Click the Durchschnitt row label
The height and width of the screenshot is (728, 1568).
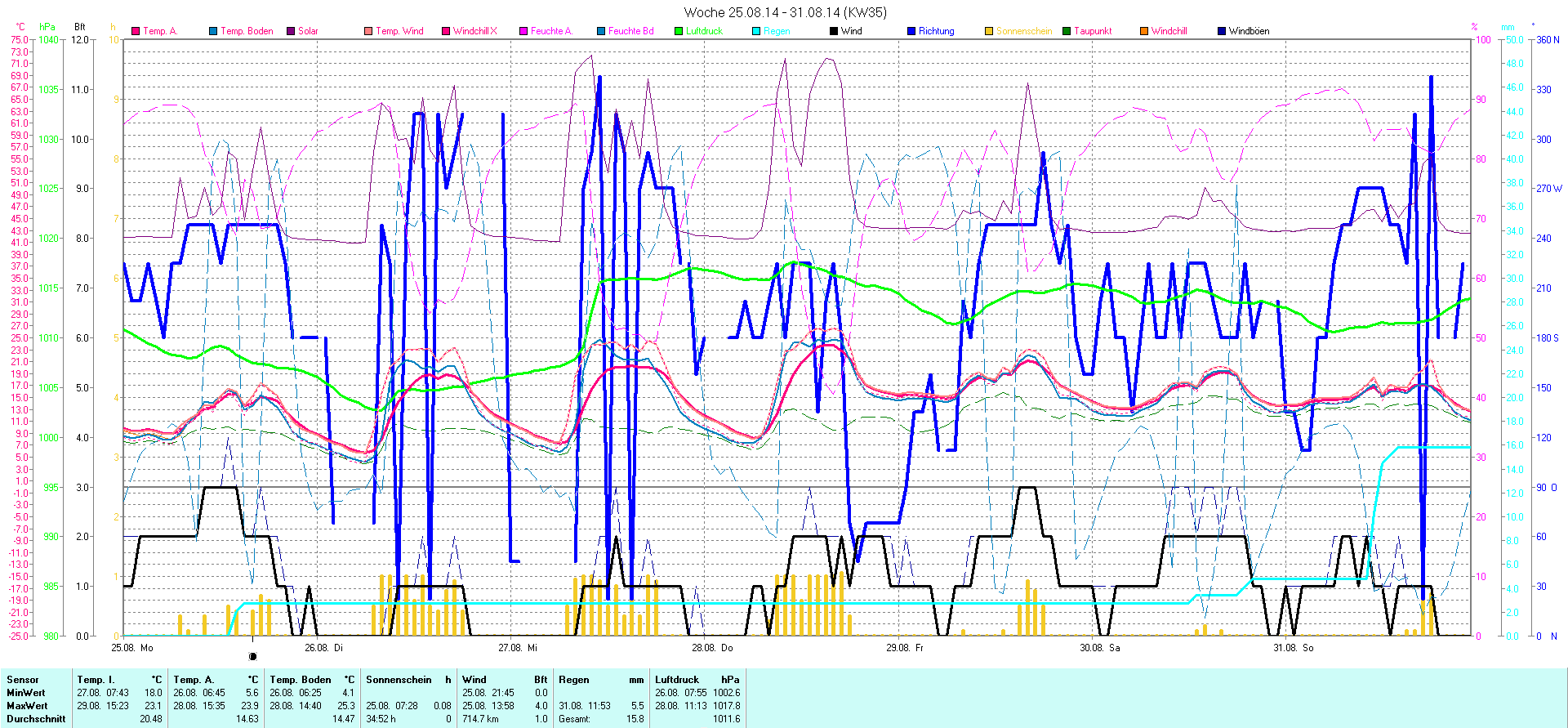tap(36, 719)
